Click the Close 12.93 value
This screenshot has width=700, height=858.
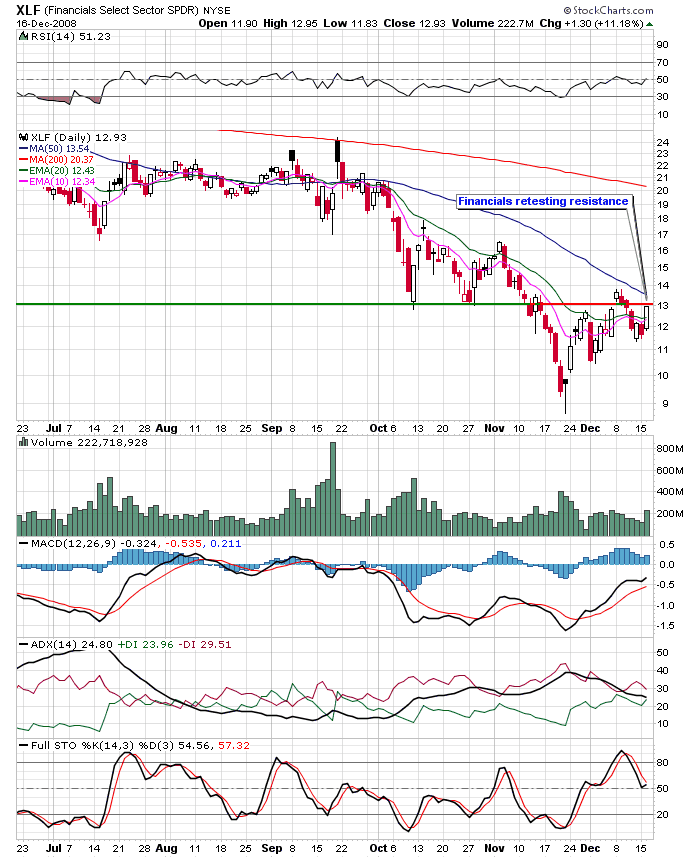pyautogui.click(x=414, y=23)
